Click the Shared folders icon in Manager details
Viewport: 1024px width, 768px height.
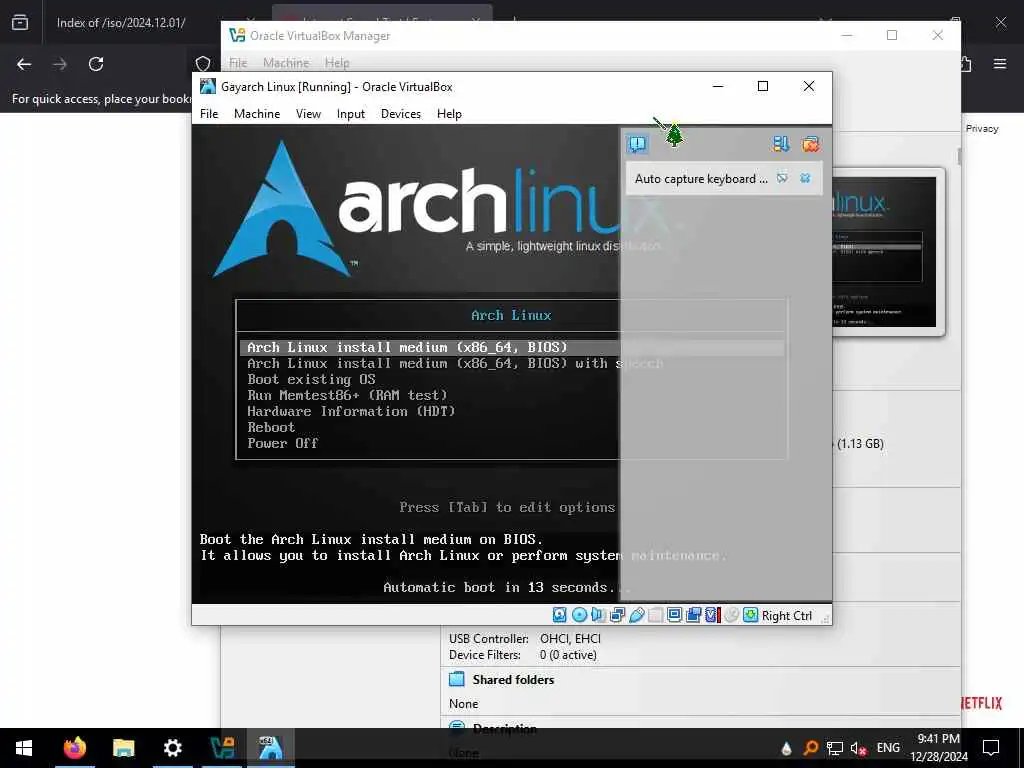[456, 679]
